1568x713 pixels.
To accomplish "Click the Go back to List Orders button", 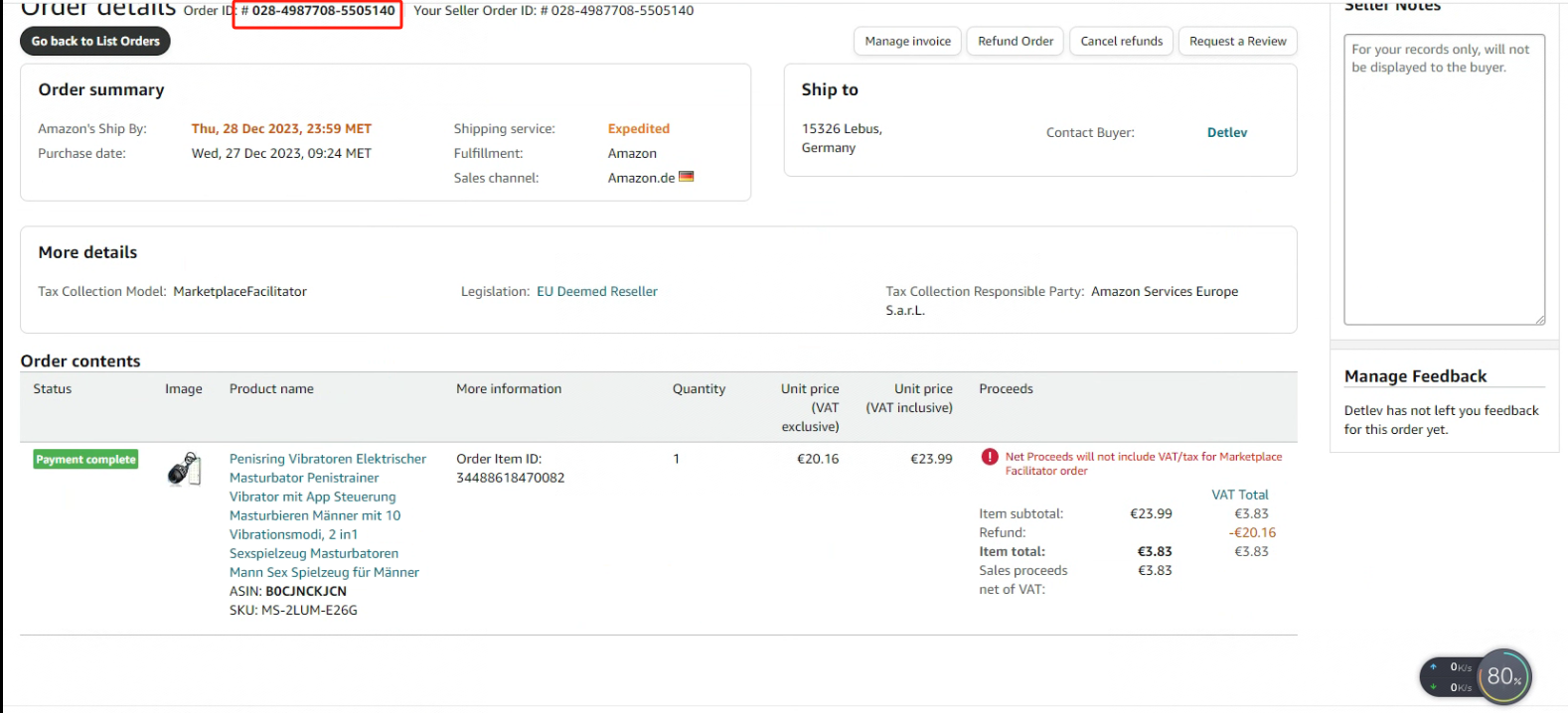I will pos(95,41).
